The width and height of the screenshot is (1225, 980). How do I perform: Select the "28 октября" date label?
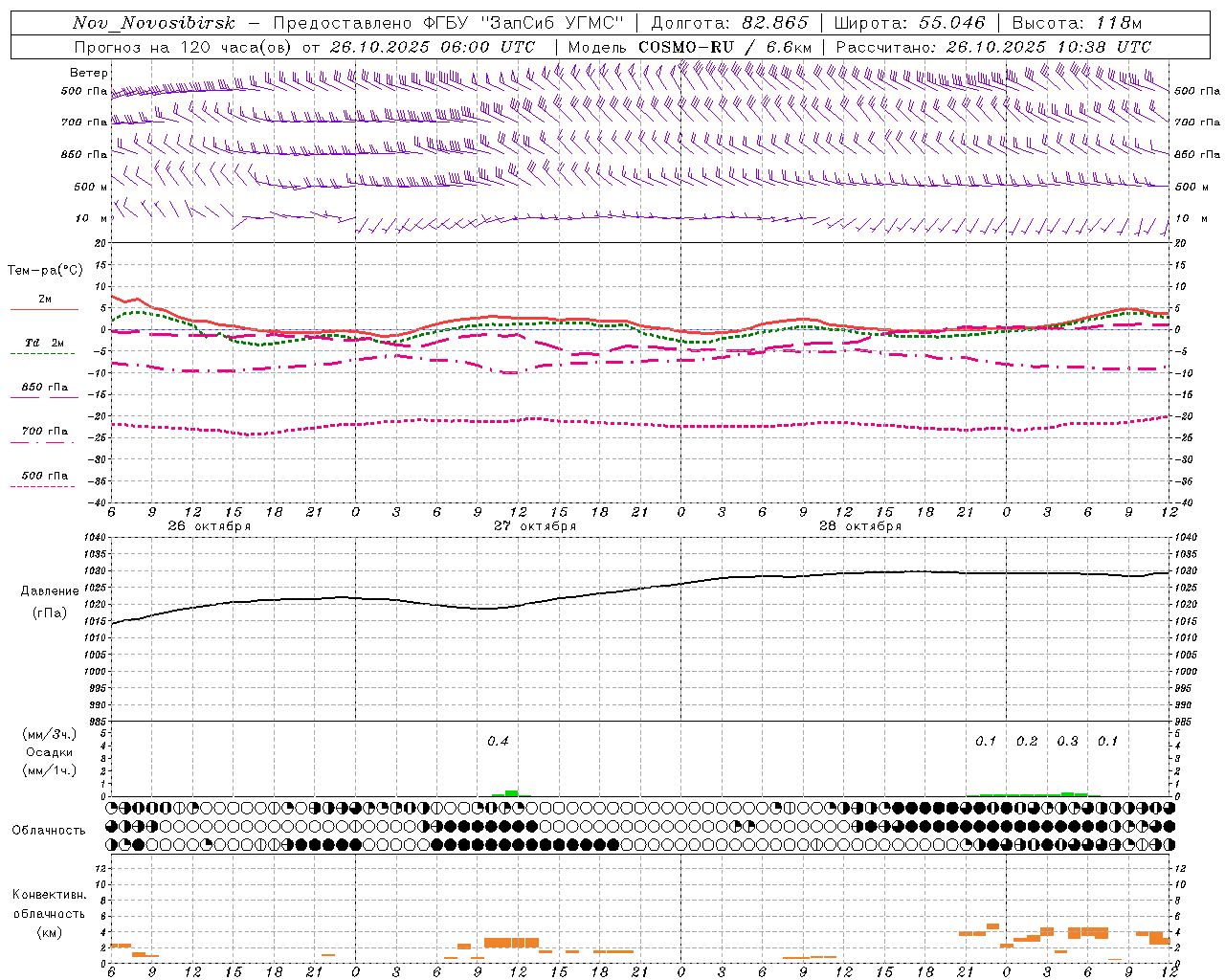[860, 526]
